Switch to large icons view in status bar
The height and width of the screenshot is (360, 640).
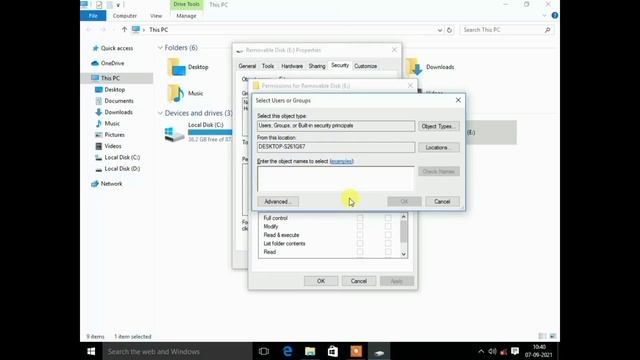(553, 336)
